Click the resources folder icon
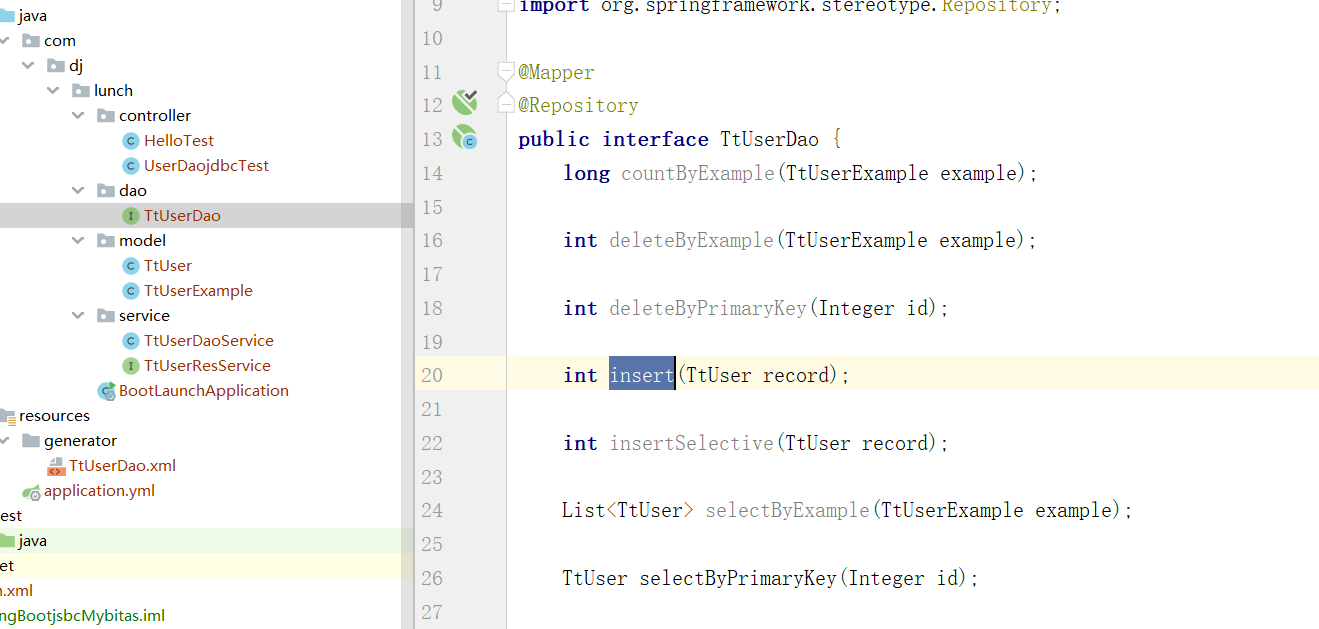The height and width of the screenshot is (629, 1319). tap(8, 416)
